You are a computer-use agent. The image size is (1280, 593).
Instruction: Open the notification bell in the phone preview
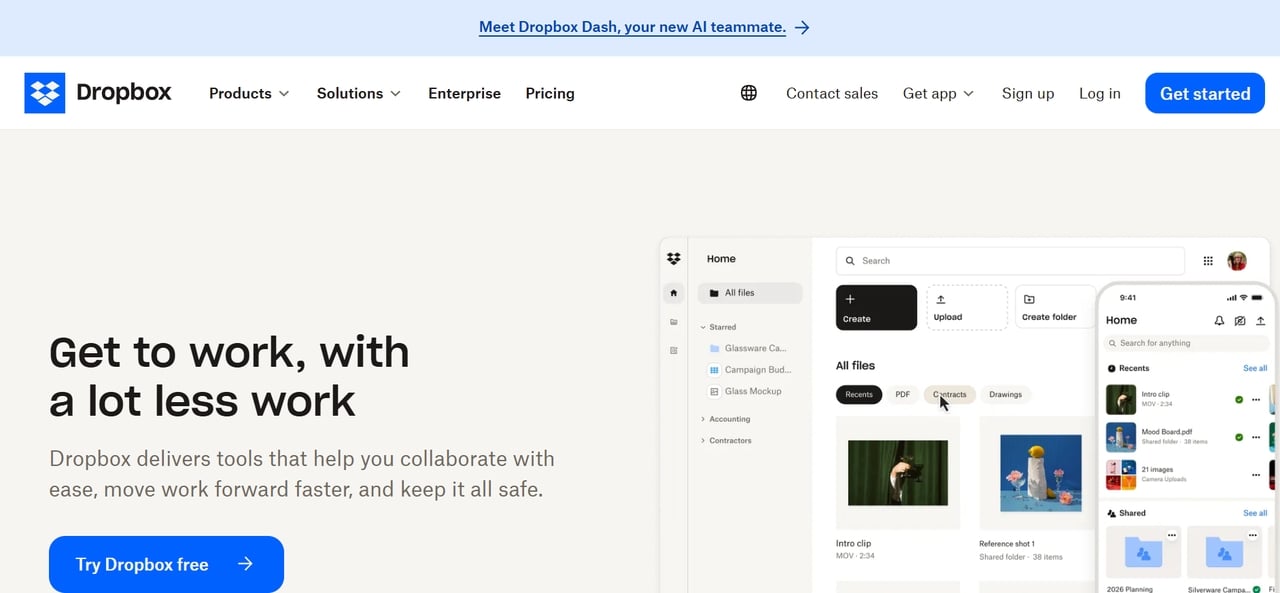pos(1219,321)
